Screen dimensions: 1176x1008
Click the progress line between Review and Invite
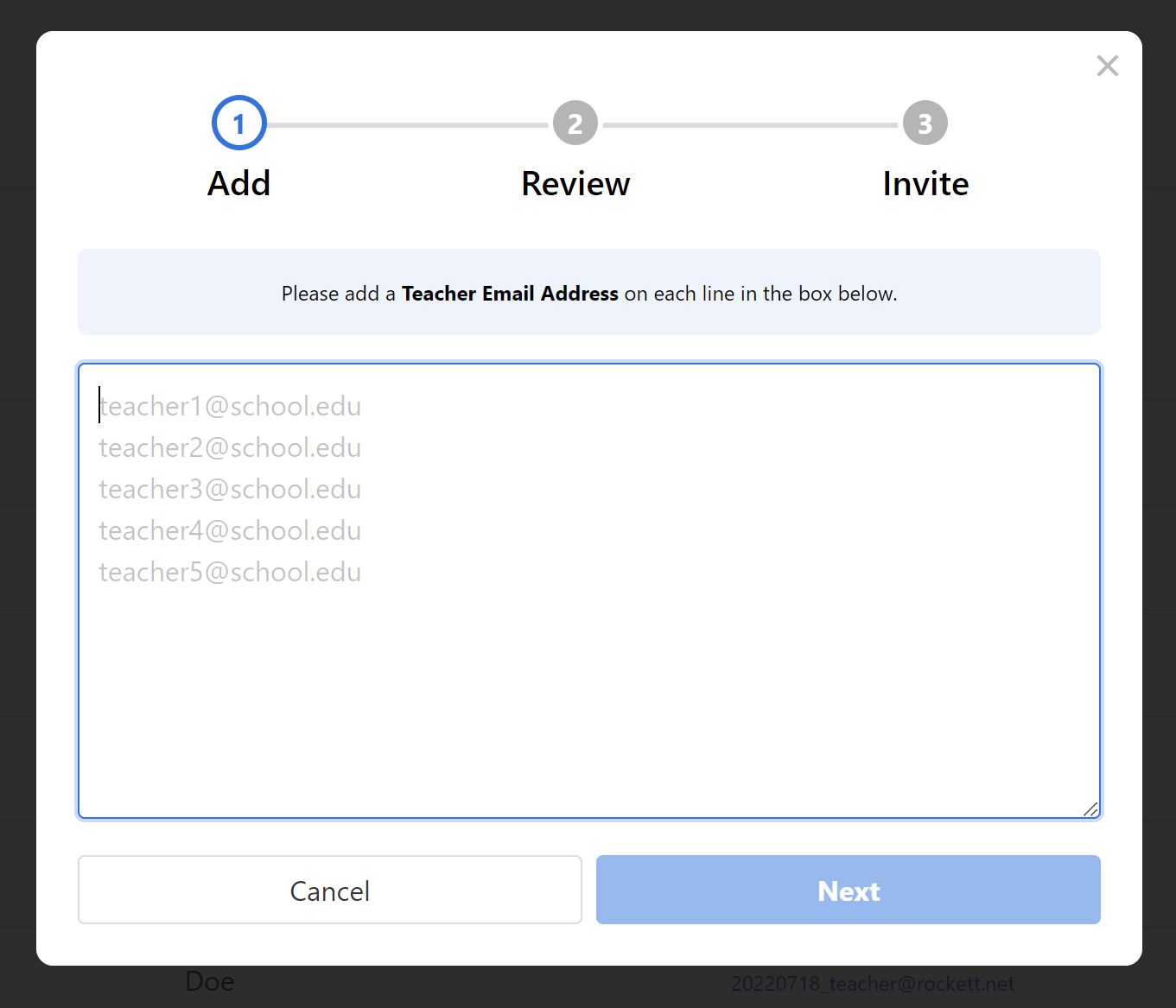pyautogui.click(x=750, y=125)
